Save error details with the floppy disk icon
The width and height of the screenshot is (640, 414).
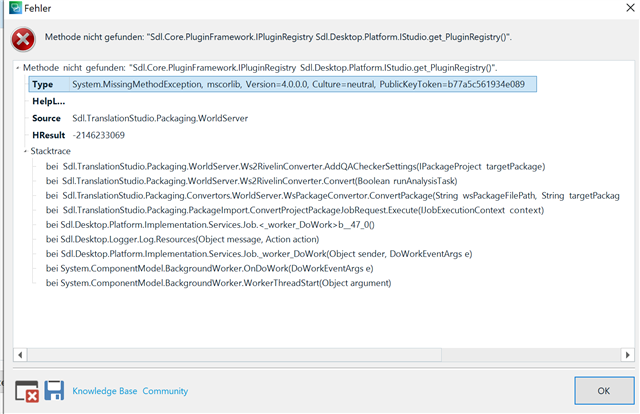pyautogui.click(x=54, y=391)
